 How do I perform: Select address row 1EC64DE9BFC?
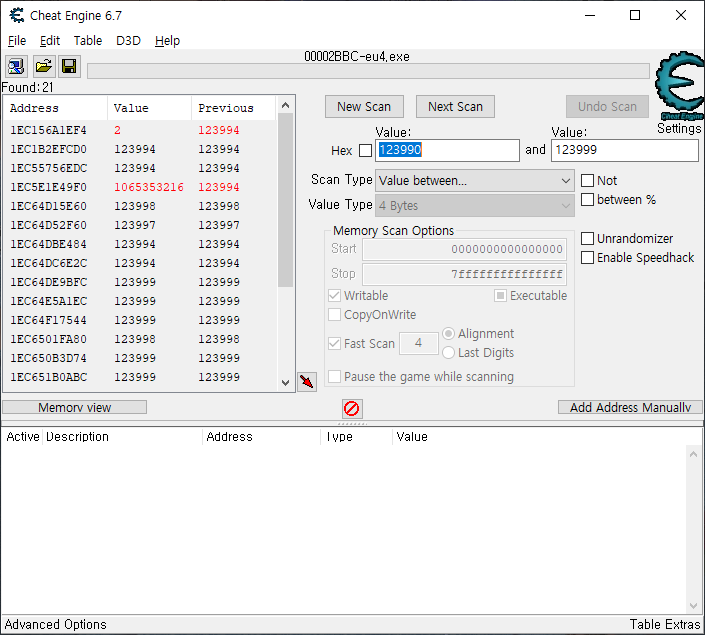pos(141,282)
